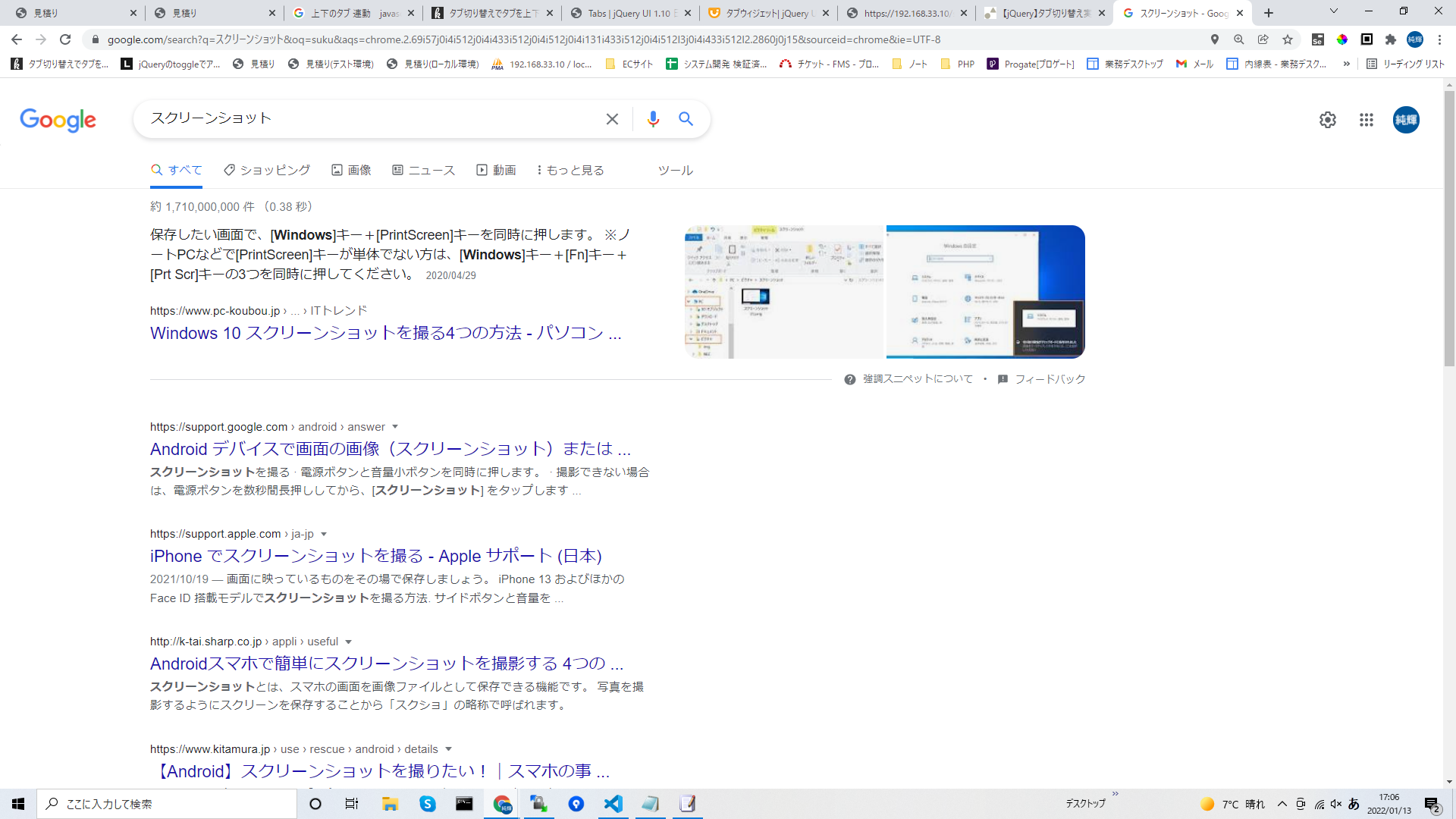Switch to 動画 results tab
The width and height of the screenshot is (1456, 819).
[496, 170]
